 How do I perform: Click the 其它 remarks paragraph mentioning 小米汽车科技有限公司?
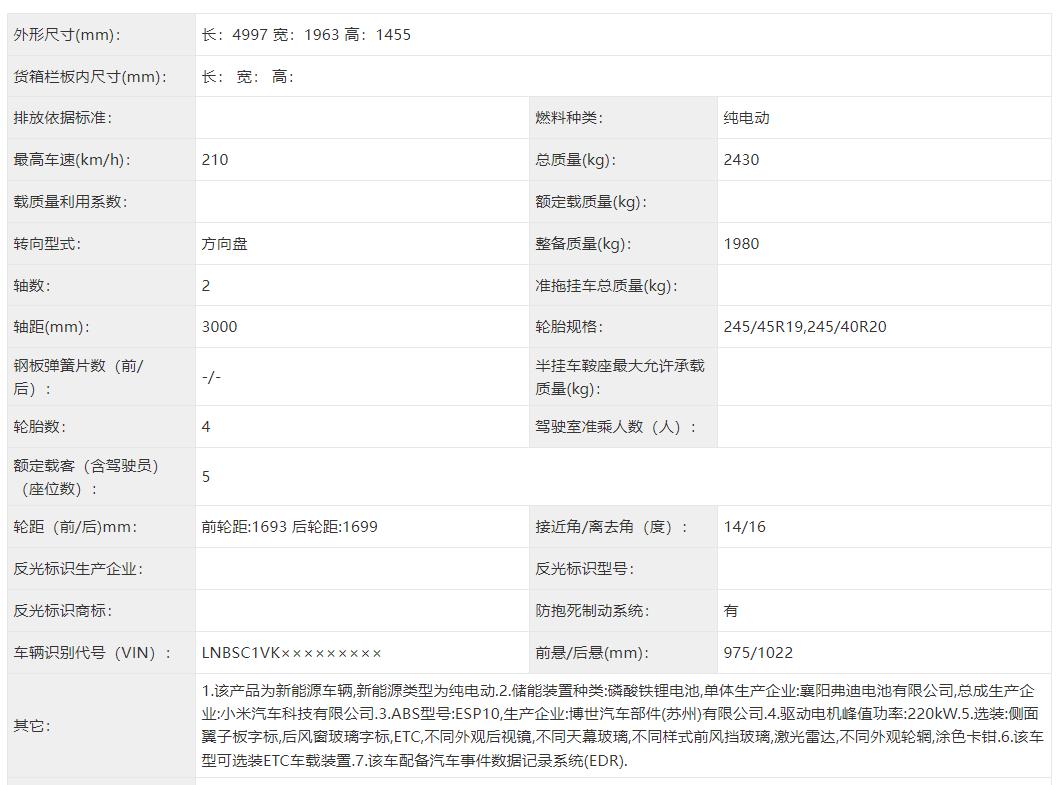tap(615, 728)
